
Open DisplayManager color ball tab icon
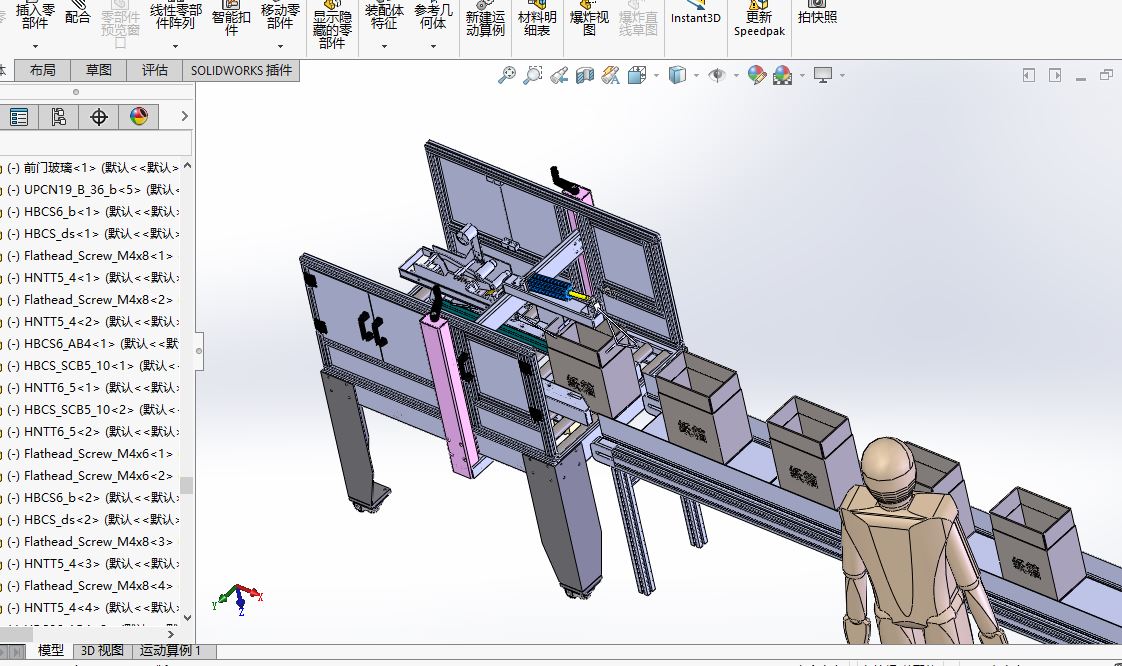139,117
